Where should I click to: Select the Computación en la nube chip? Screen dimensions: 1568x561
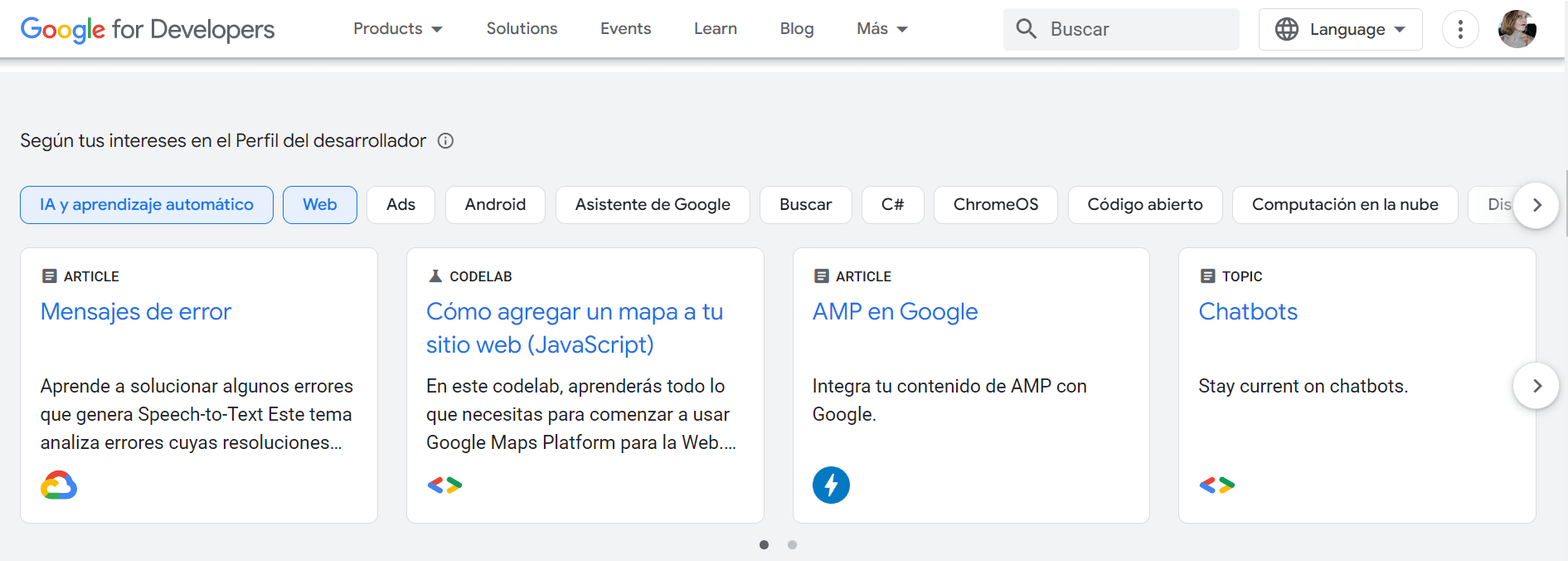[1345, 205]
